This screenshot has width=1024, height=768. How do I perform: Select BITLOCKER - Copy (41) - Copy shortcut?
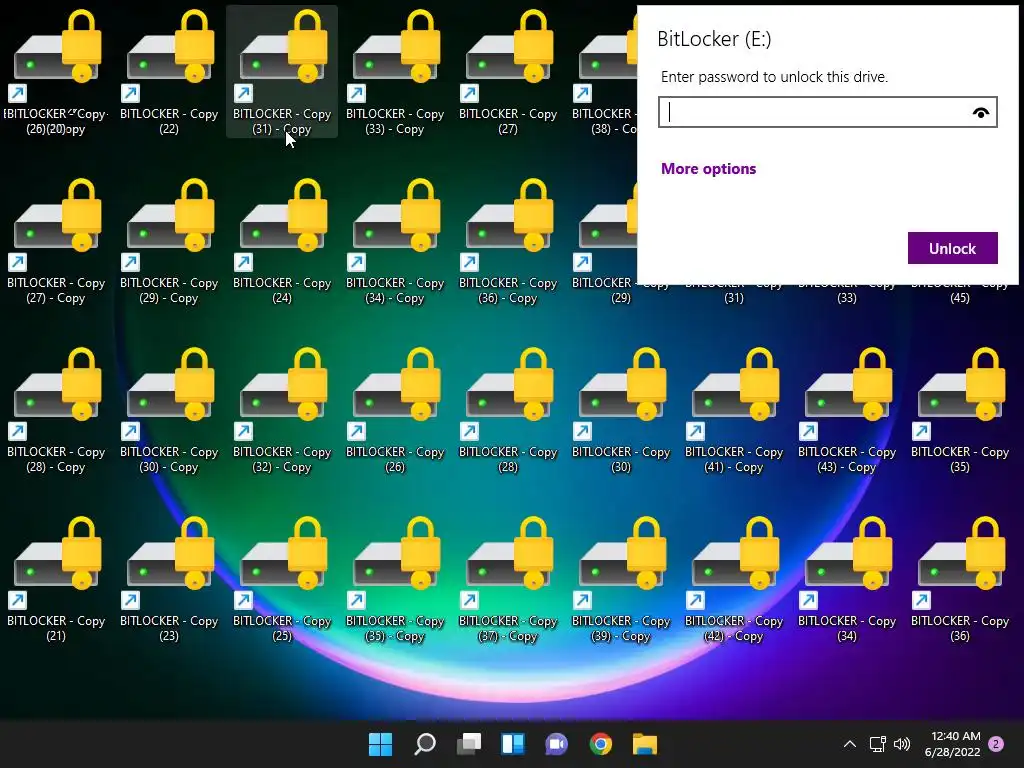click(734, 410)
